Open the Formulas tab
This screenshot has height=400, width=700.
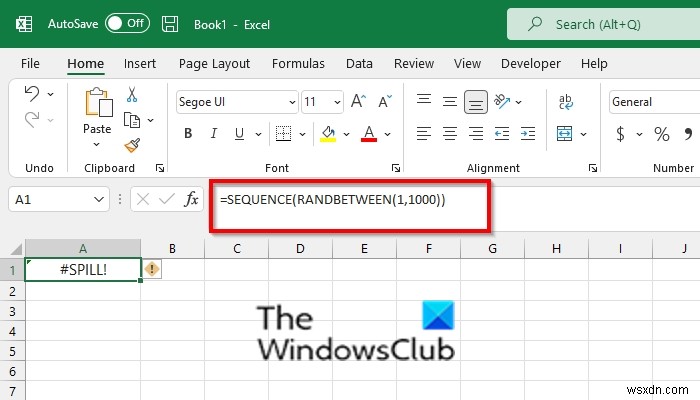(x=298, y=63)
